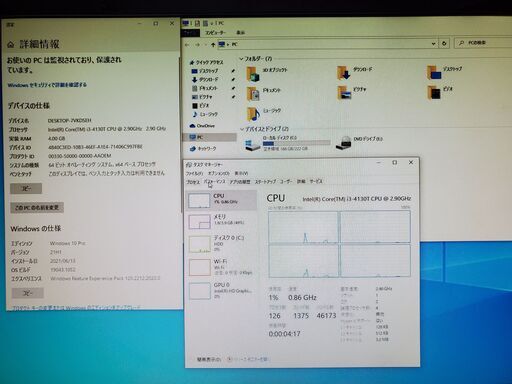
Task: Open OneDrive in the navigation pane
Action: [x=203, y=126]
